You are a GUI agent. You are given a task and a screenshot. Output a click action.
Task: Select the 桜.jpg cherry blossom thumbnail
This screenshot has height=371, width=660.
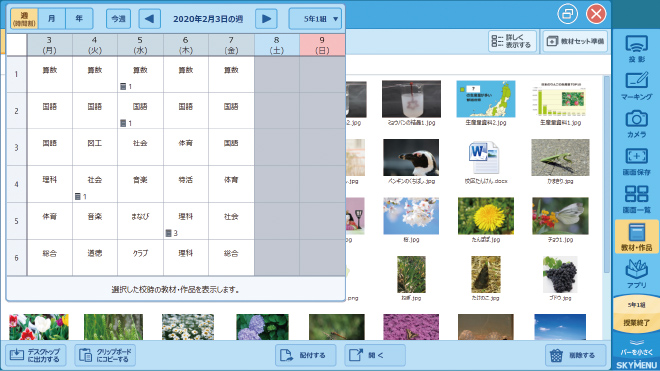(411, 216)
